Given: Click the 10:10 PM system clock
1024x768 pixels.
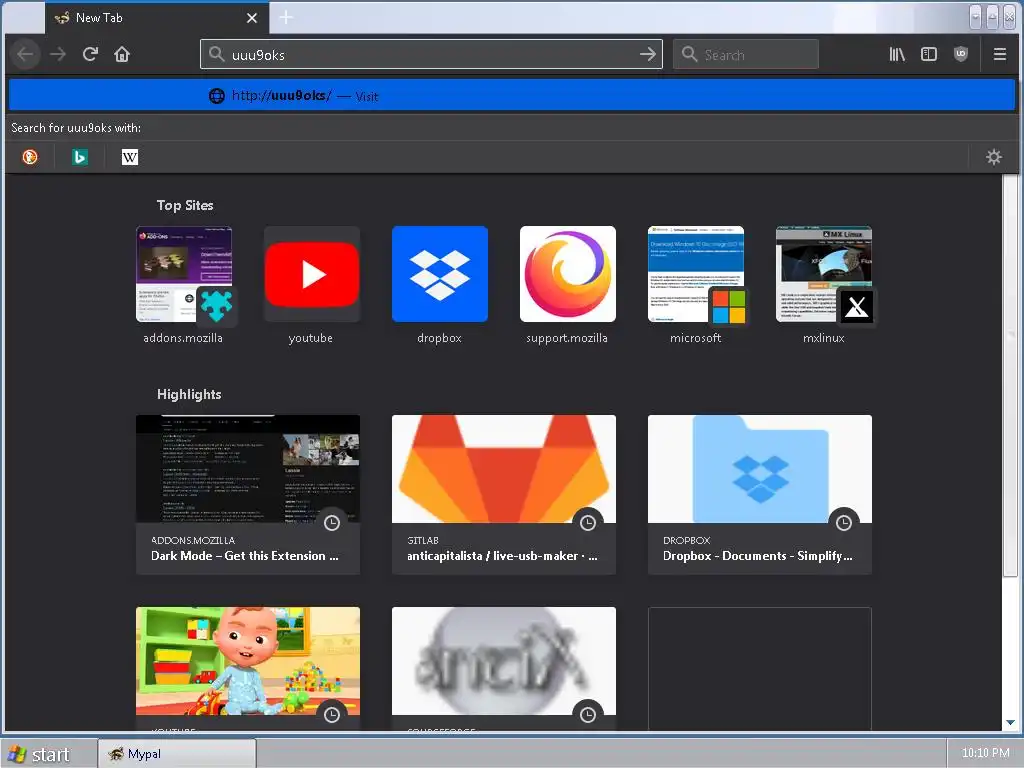Looking at the screenshot, I should click(x=985, y=753).
